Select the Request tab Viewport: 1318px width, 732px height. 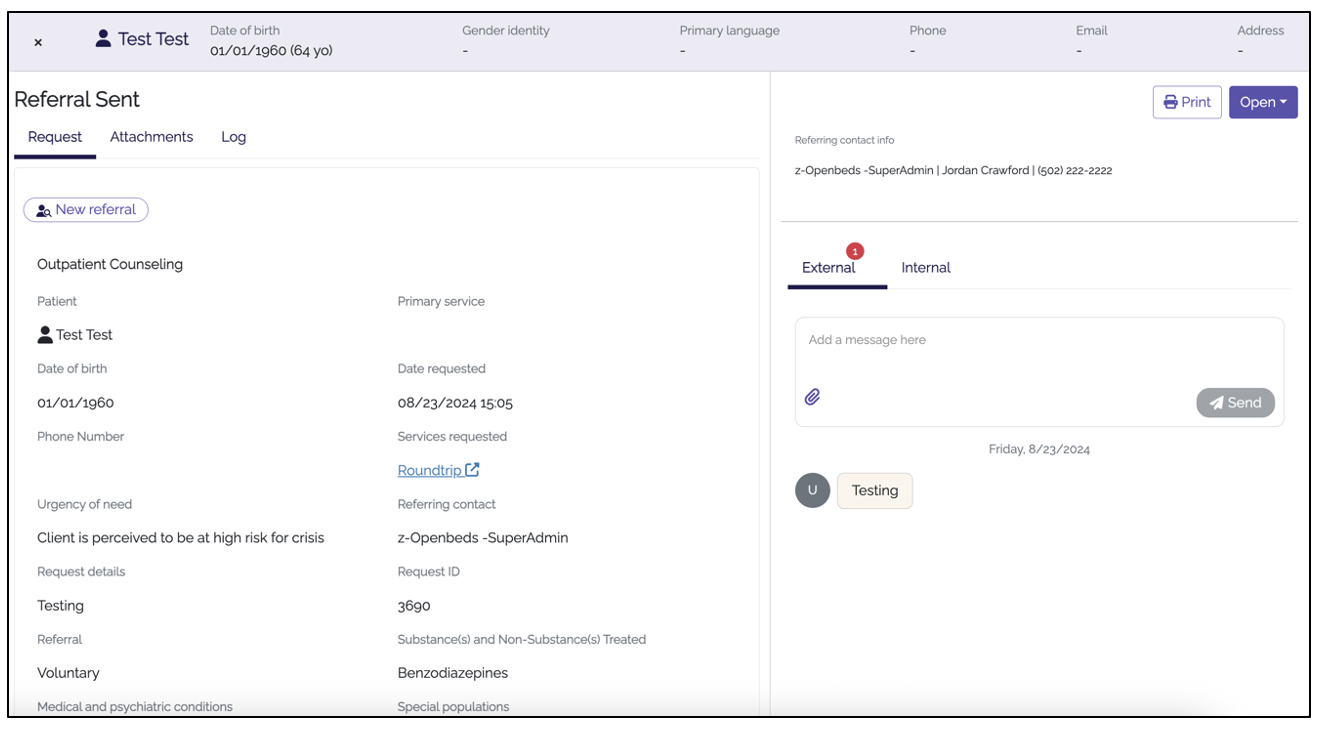[55, 137]
